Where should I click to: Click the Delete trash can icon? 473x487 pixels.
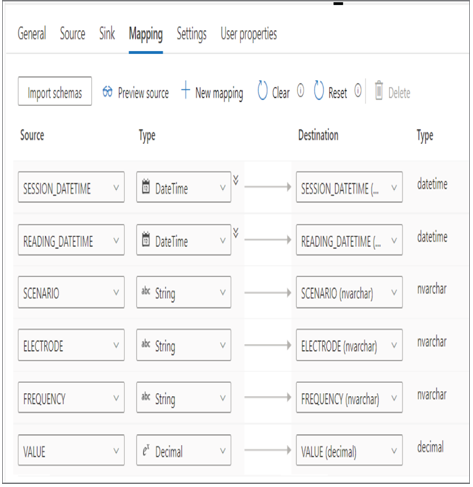(x=379, y=90)
